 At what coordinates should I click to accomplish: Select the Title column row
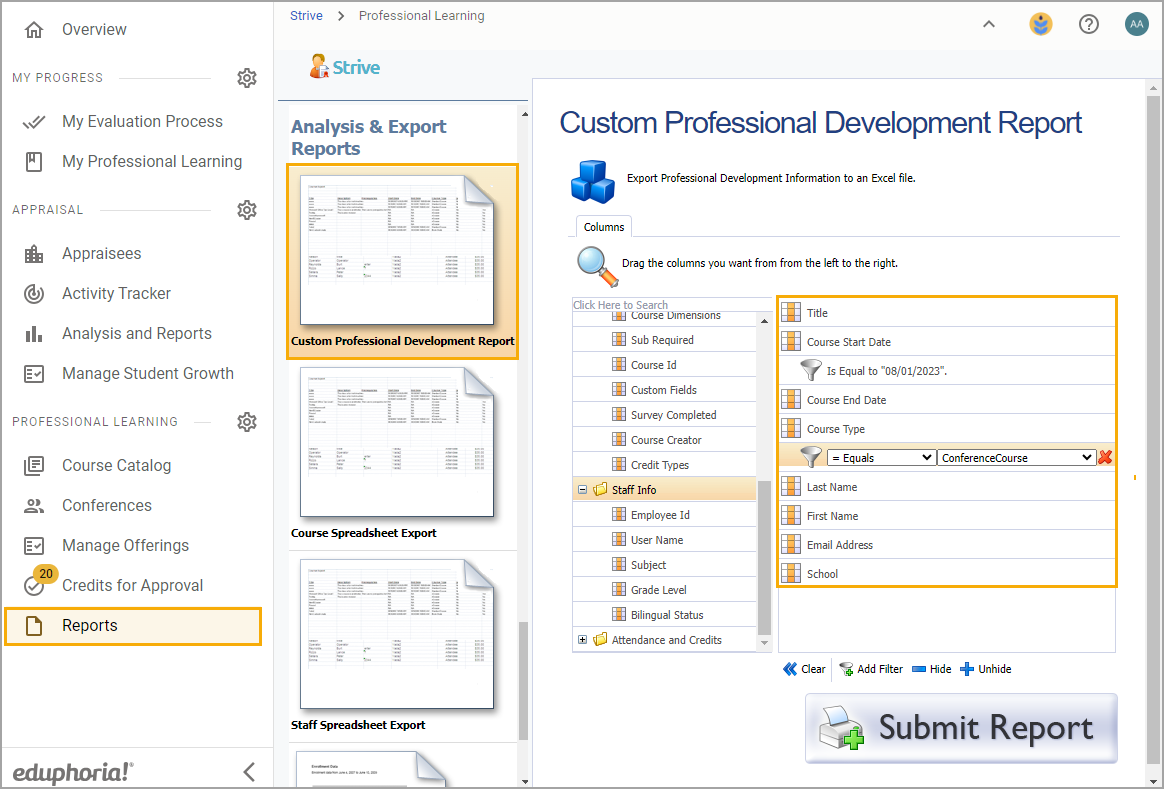(947, 313)
